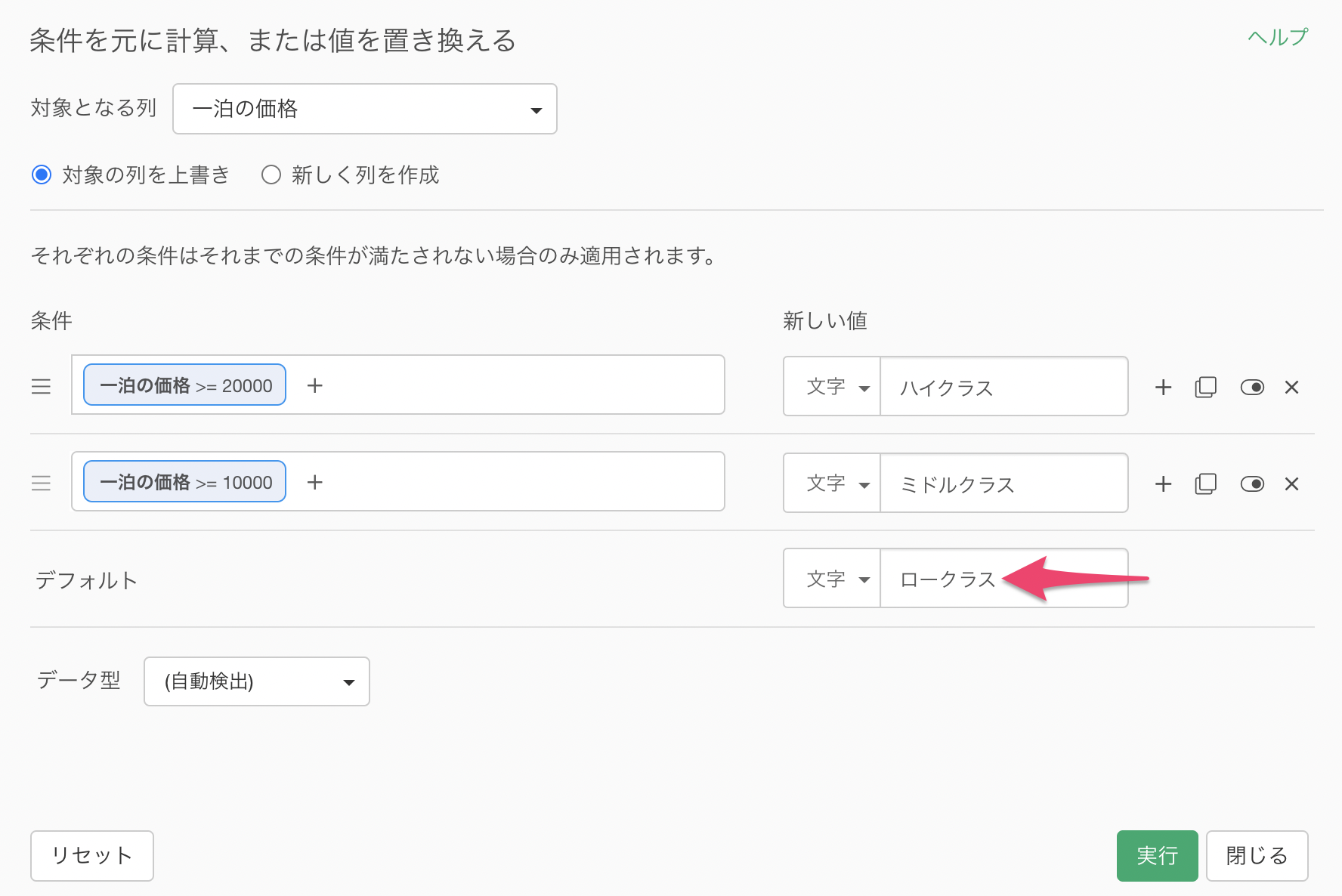This screenshot has width=1342, height=896.
Task: Click the green 実行 button
Action: point(1156,855)
